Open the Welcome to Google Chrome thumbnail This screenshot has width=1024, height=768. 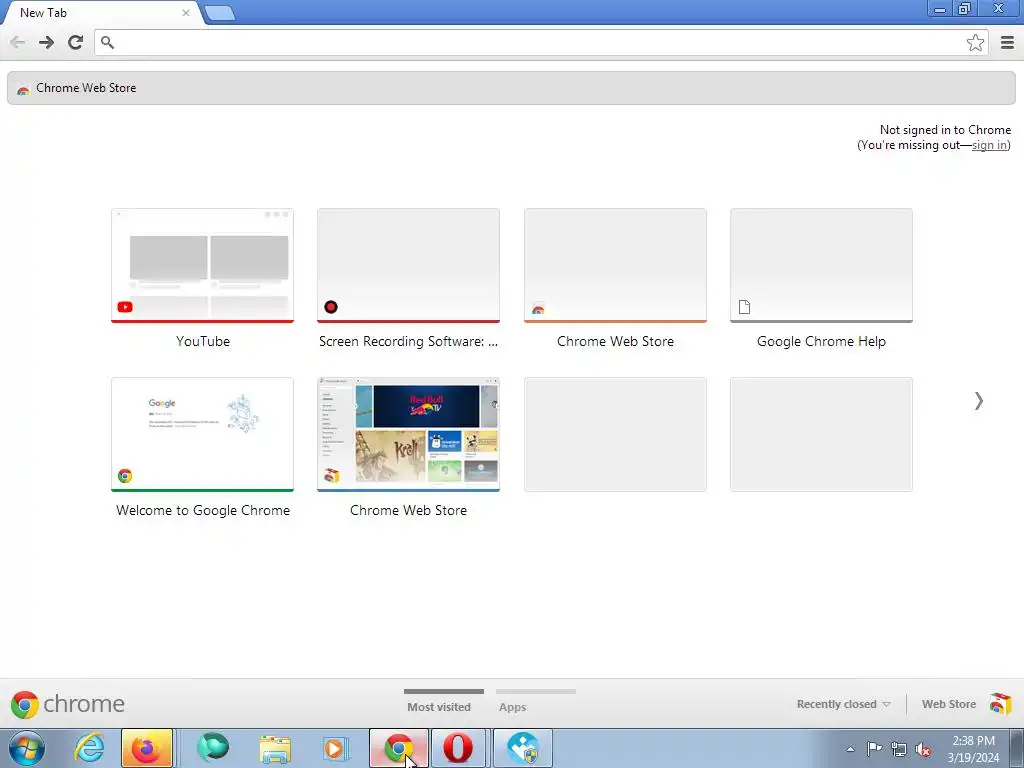tap(202, 434)
